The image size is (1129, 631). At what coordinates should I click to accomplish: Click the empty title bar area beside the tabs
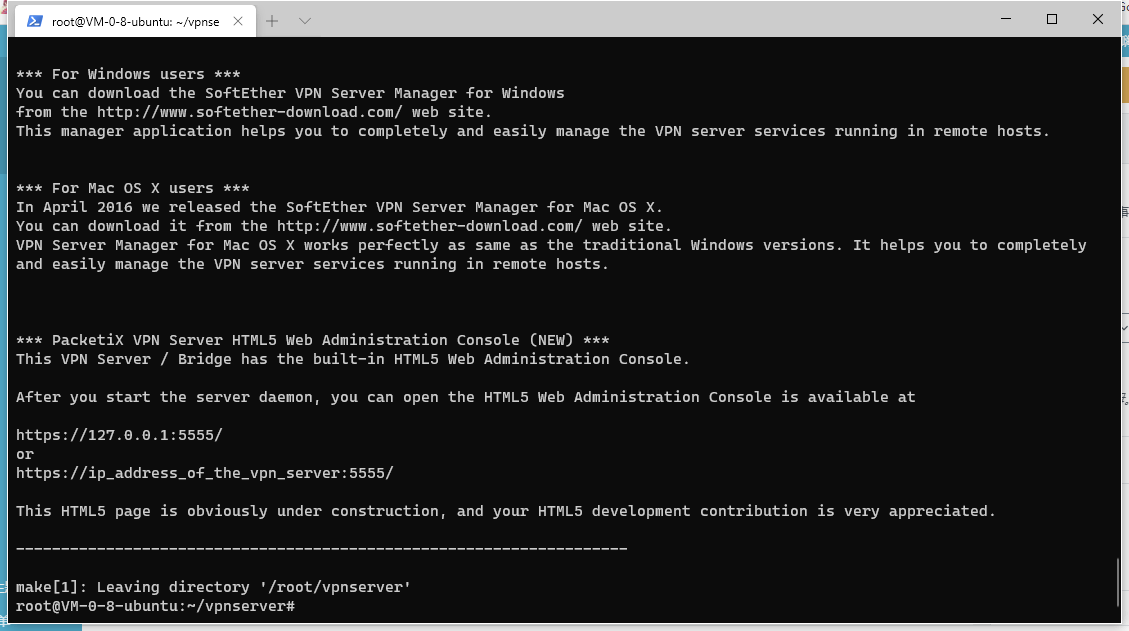click(x=648, y=20)
